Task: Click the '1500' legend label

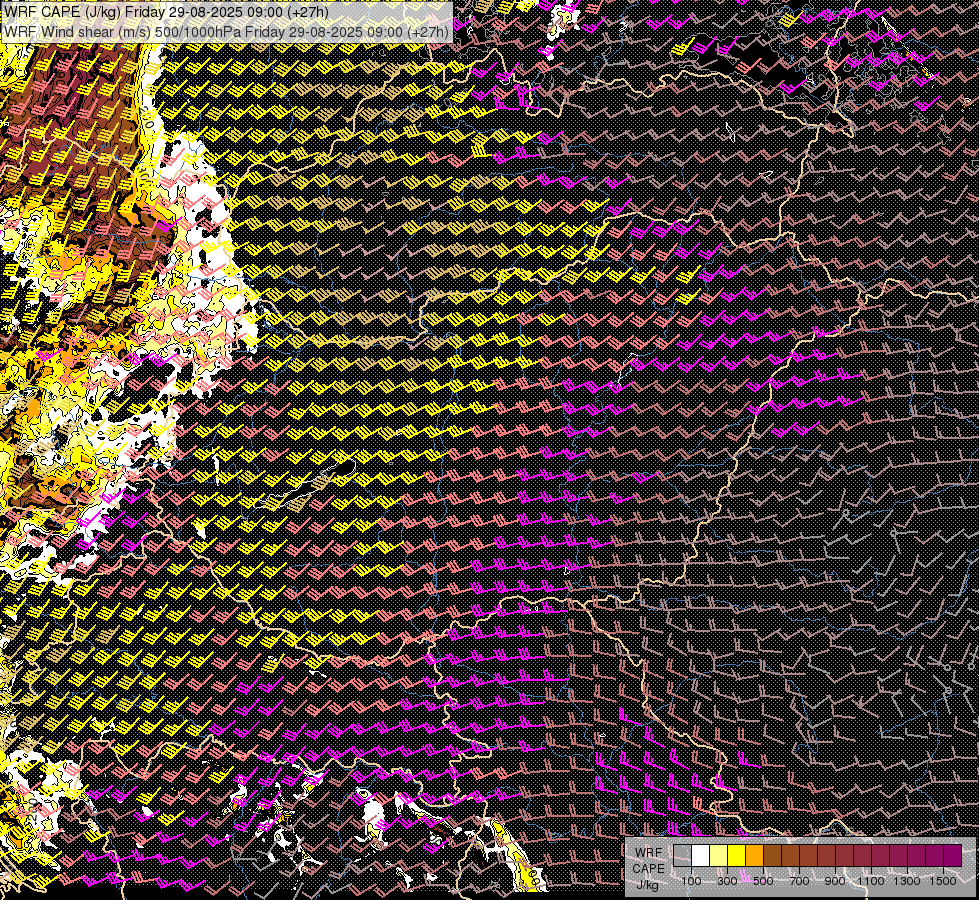Action: coord(943,881)
